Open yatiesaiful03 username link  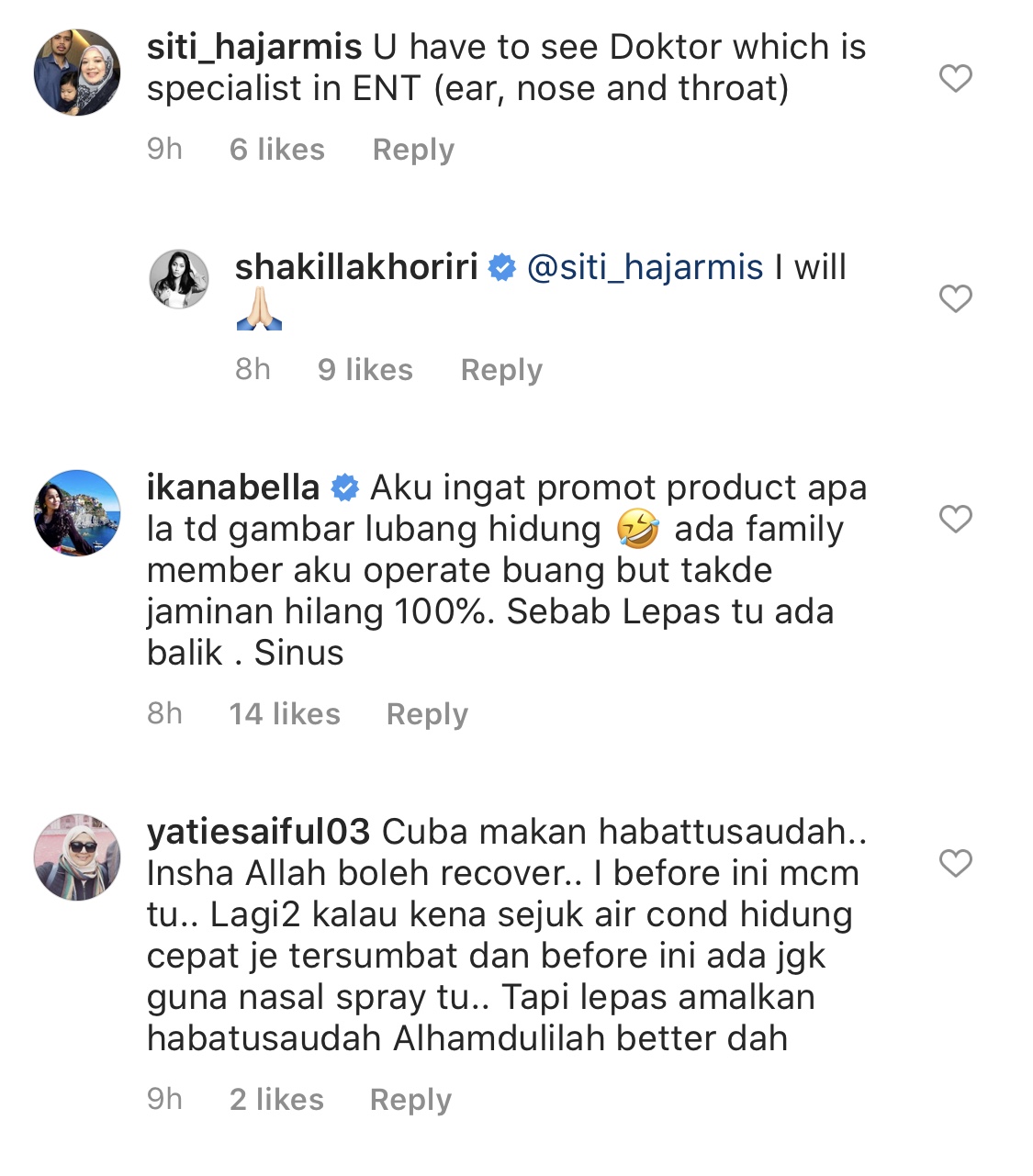click(x=258, y=832)
